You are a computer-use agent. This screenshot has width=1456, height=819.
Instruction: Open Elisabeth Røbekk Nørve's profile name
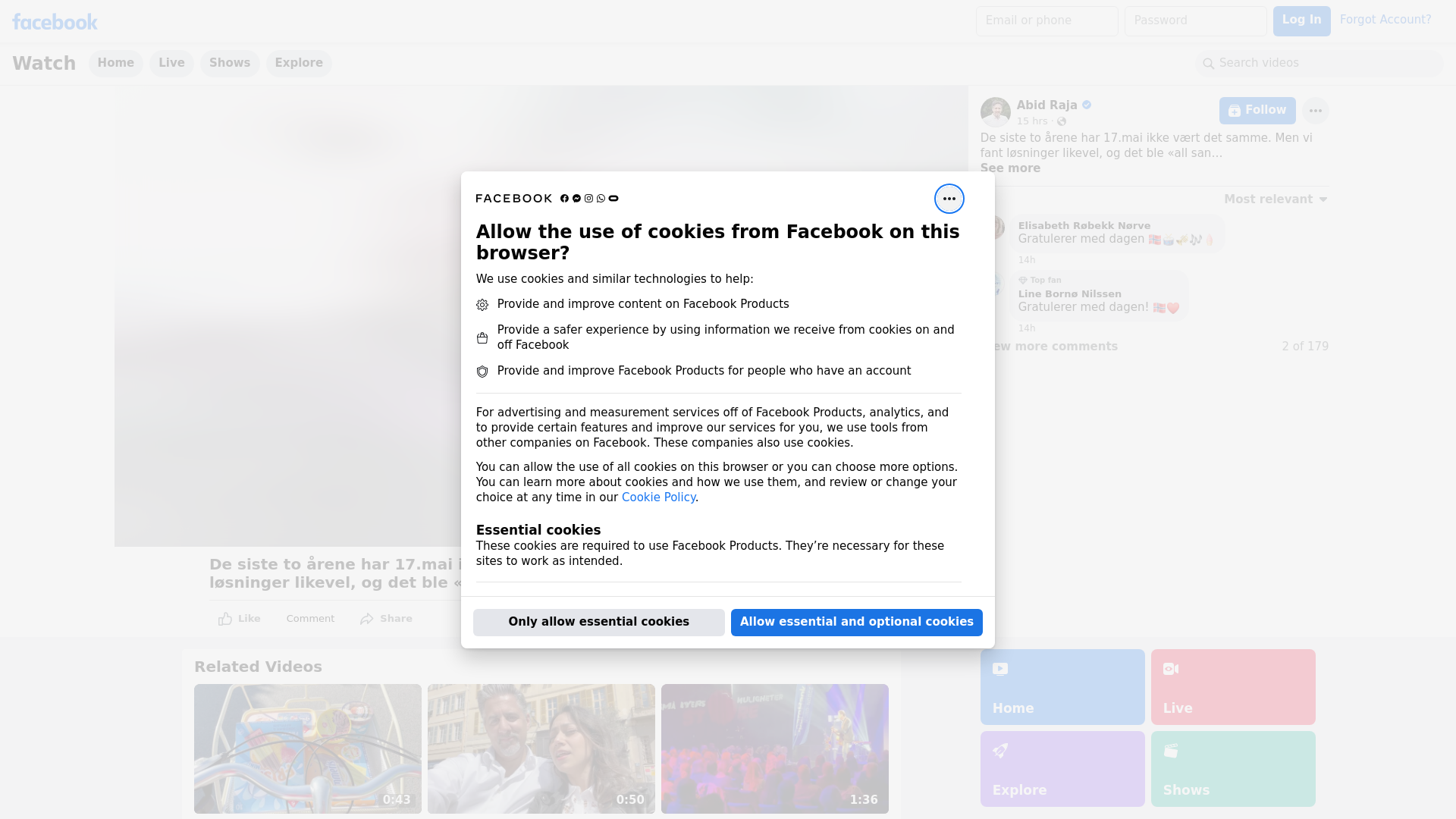[x=1084, y=226]
